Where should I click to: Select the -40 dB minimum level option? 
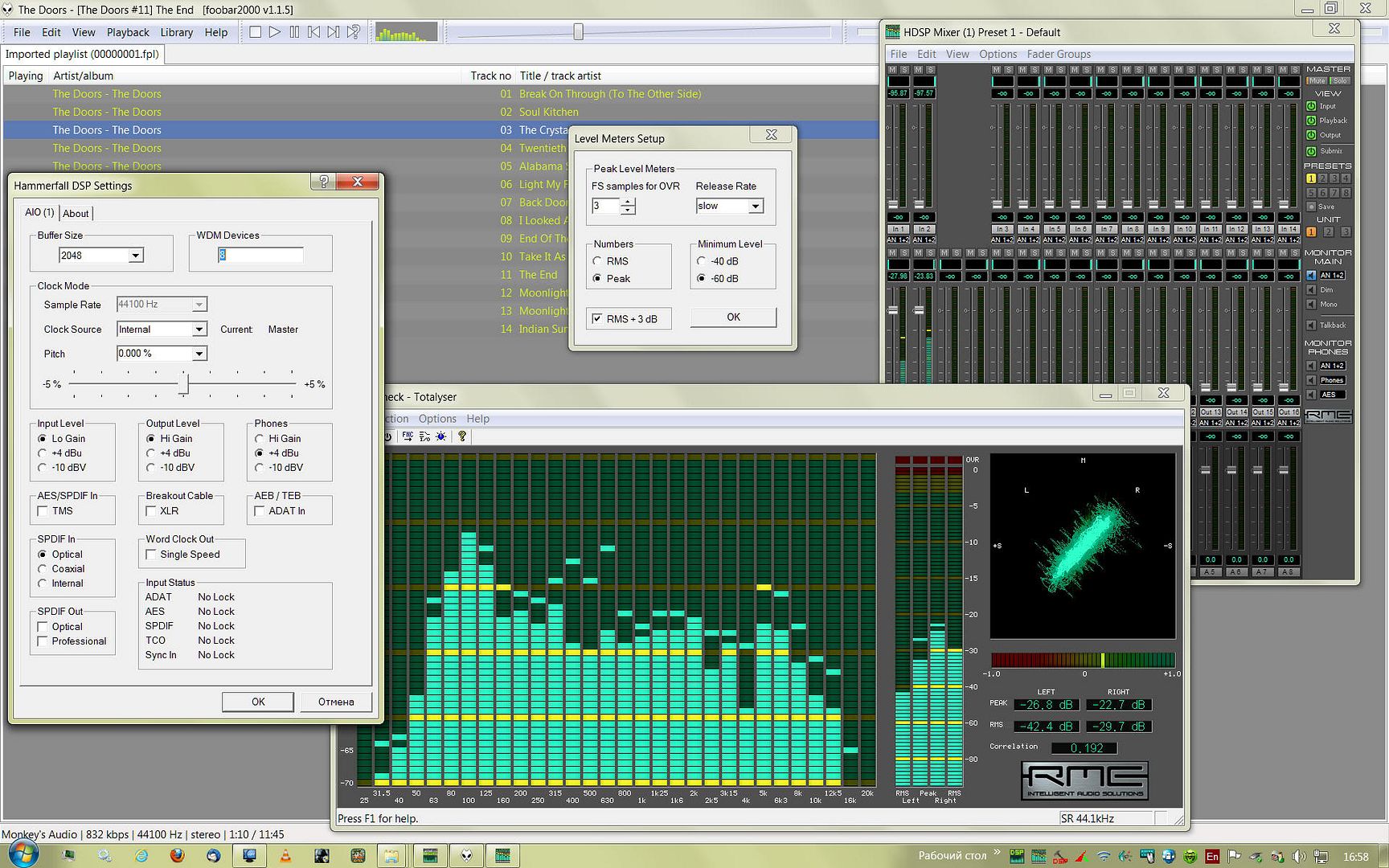pyautogui.click(x=702, y=261)
